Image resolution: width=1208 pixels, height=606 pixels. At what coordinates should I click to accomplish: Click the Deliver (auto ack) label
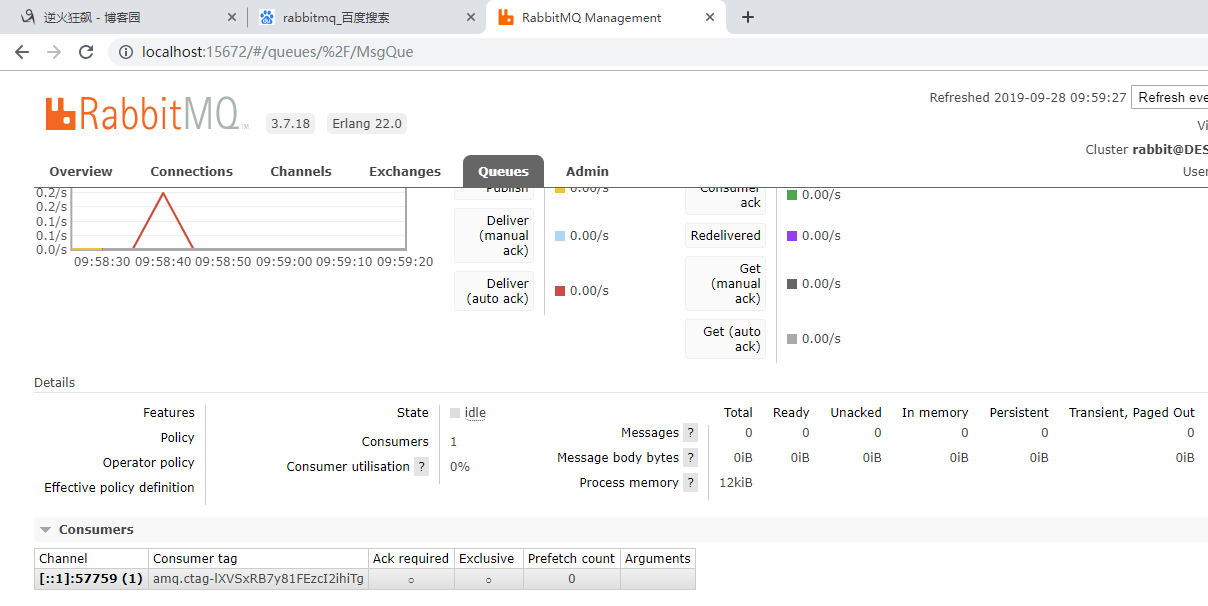coord(494,291)
